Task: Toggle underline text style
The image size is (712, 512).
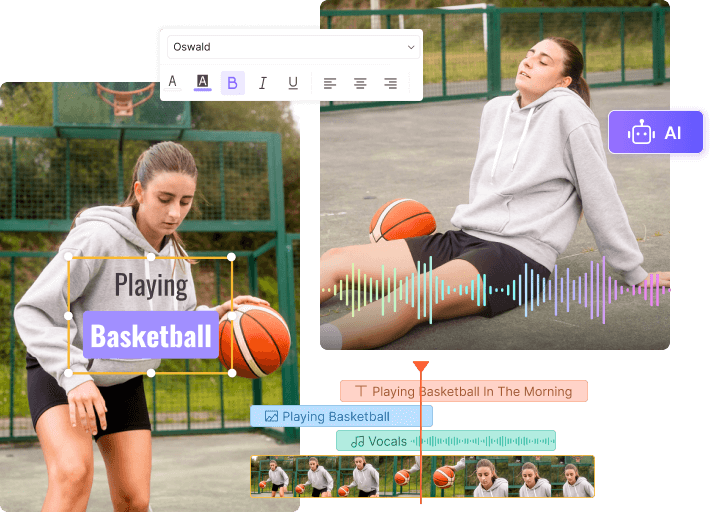Action: pyautogui.click(x=293, y=83)
